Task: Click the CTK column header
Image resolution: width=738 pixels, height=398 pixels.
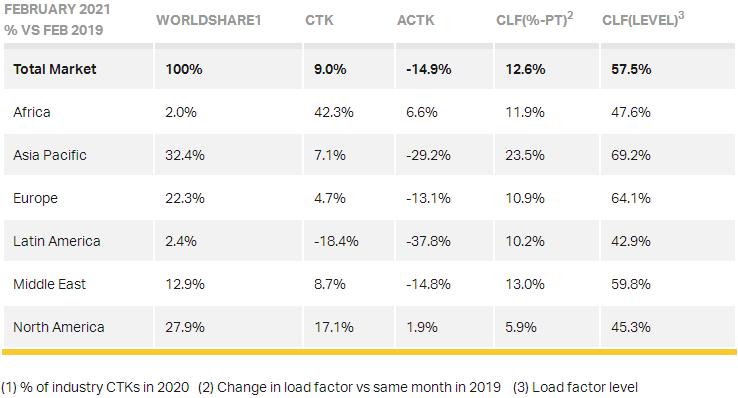Action: (x=319, y=20)
